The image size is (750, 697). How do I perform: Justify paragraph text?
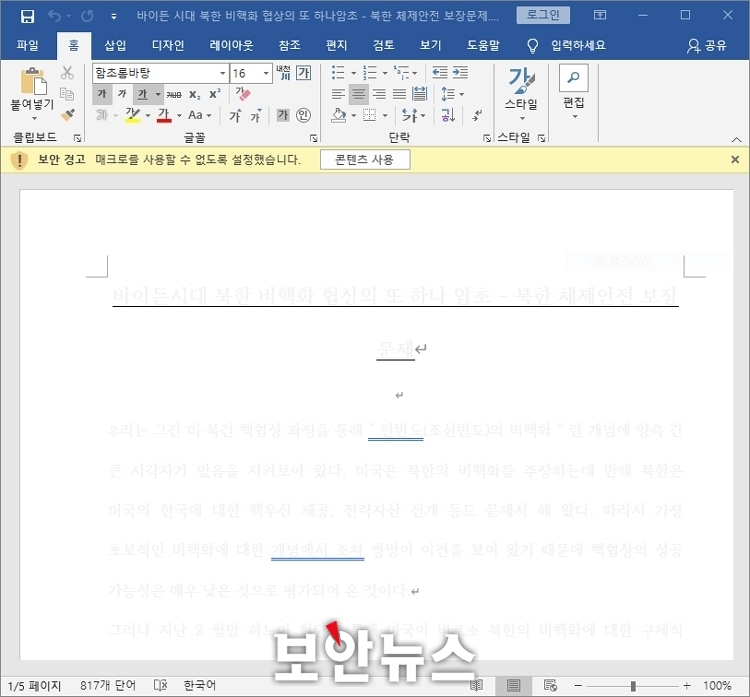pos(399,94)
